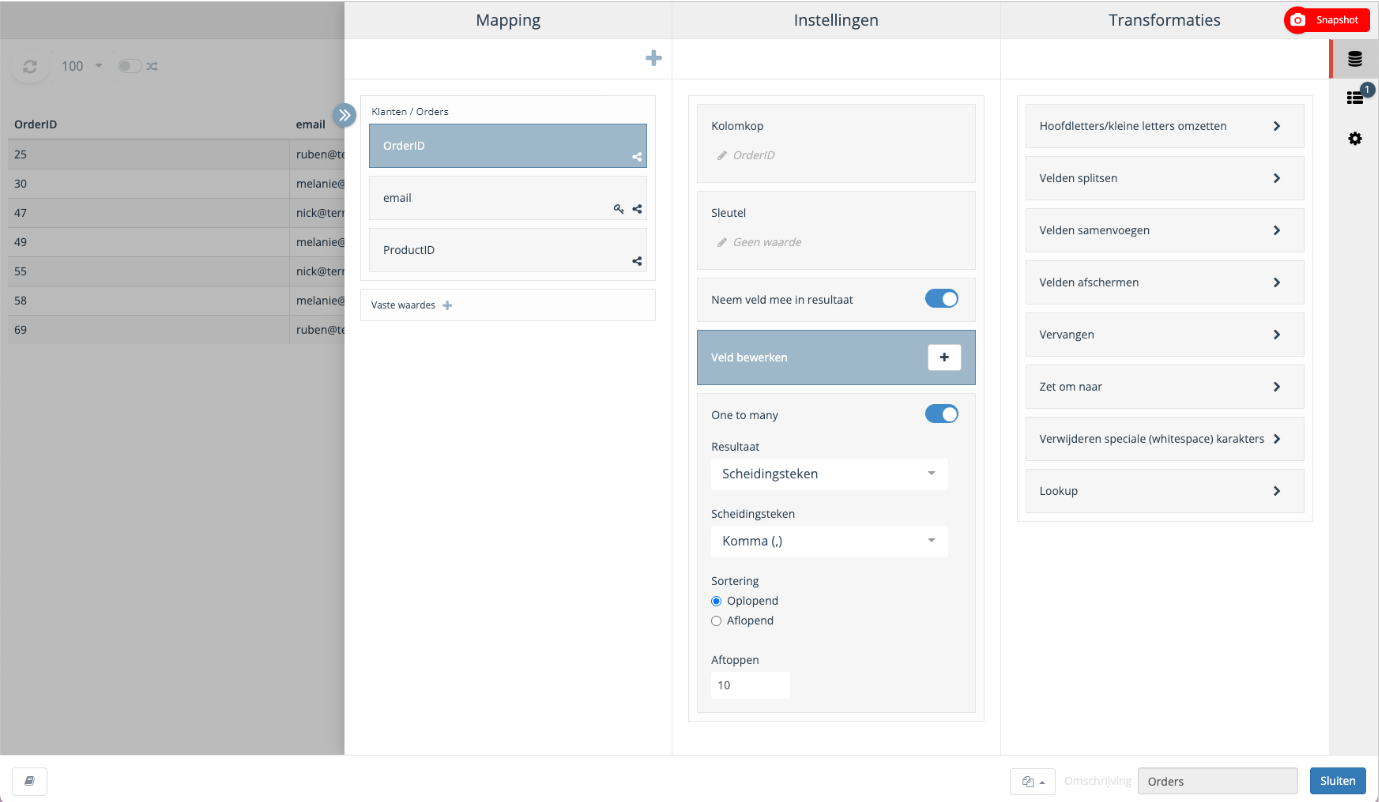Click the pencil icon under Sleutel
1379x802 pixels.
click(722, 242)
